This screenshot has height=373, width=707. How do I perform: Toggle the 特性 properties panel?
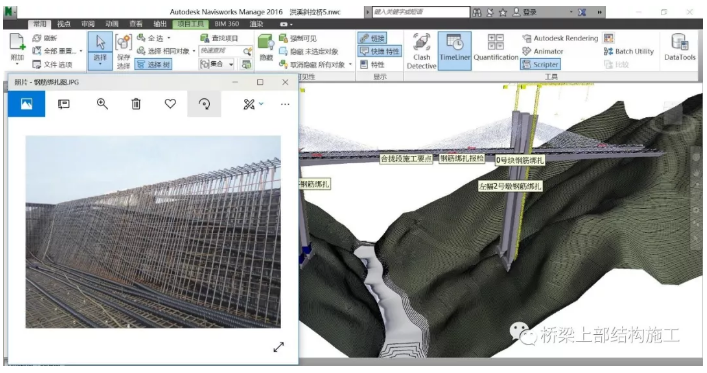click(372, 64)
